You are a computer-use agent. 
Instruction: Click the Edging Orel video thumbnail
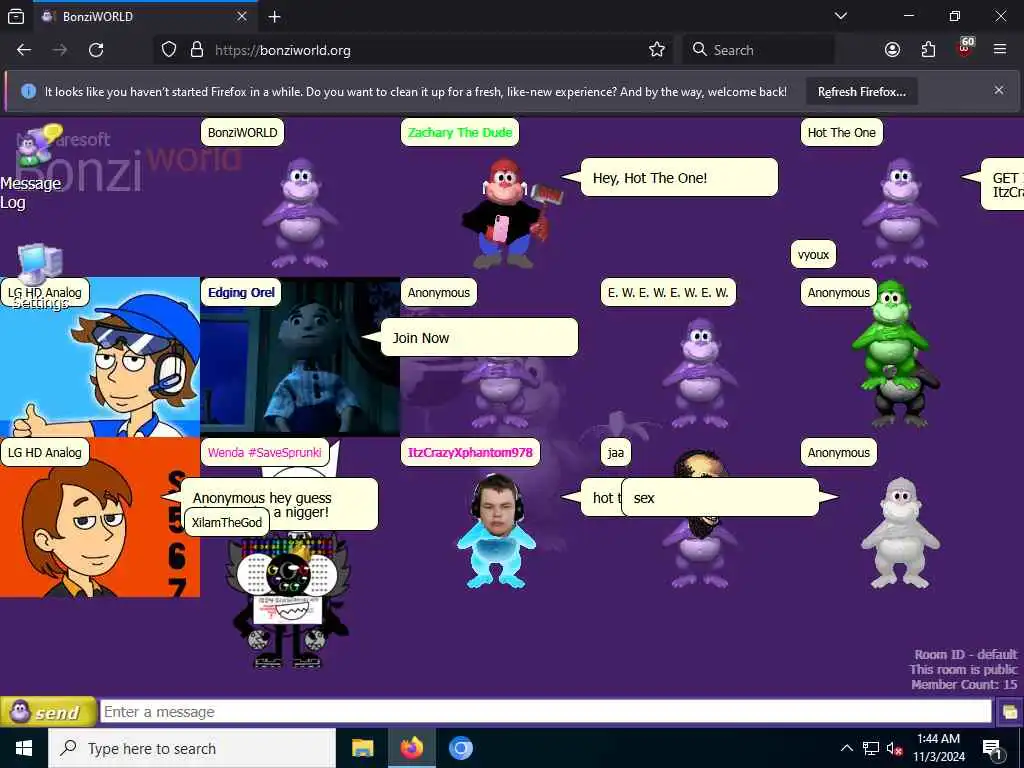click(300, 357)
